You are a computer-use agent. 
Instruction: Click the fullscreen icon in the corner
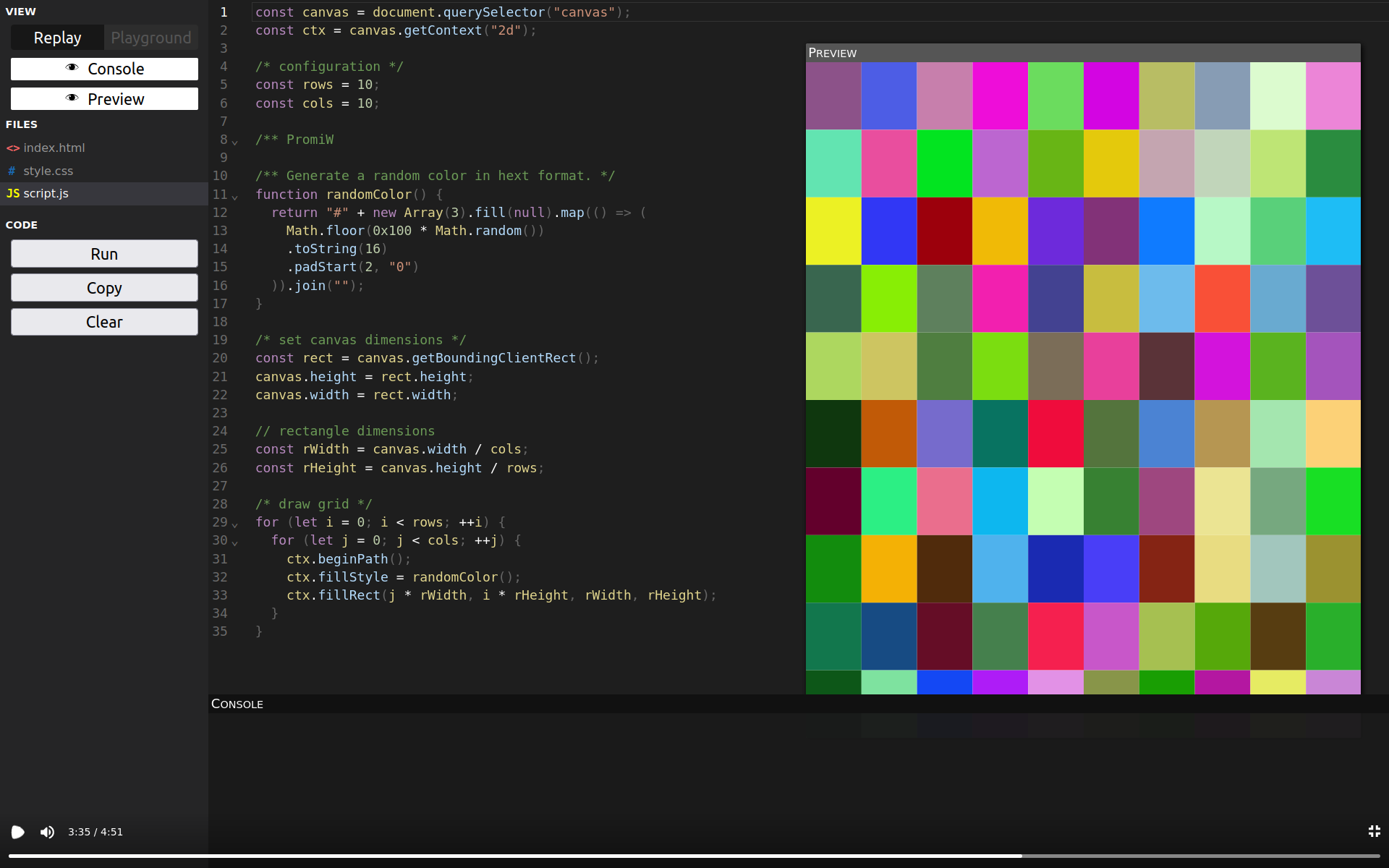tap(1375, 832)
